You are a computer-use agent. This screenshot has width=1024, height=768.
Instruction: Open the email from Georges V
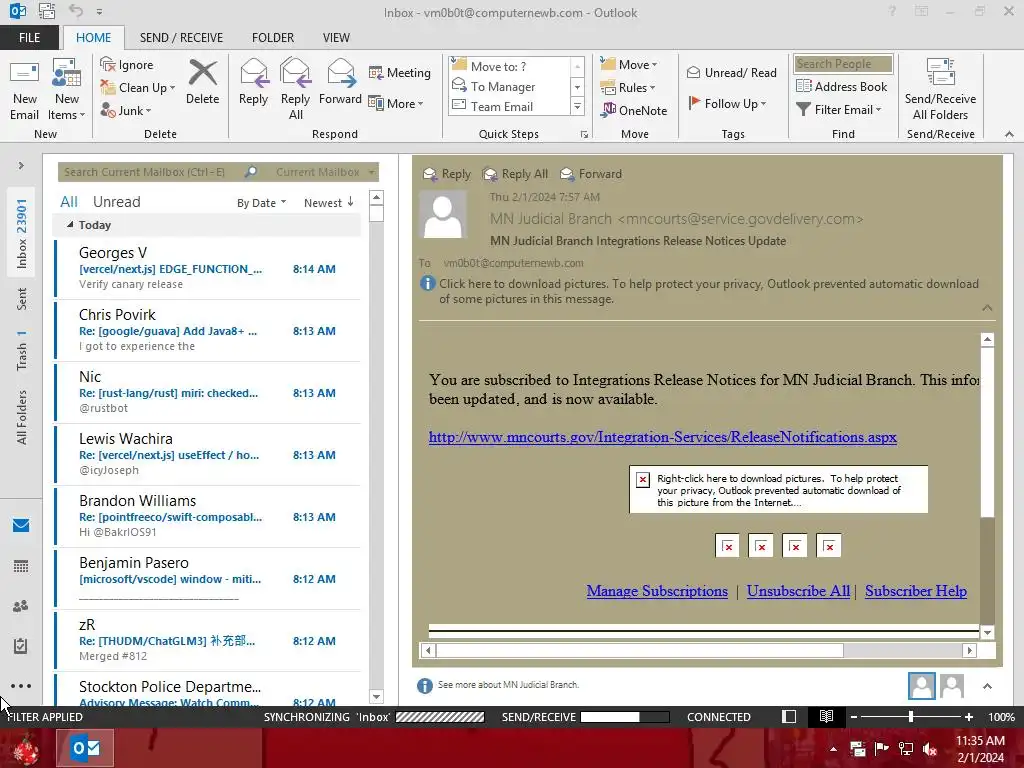pos(208,268)
